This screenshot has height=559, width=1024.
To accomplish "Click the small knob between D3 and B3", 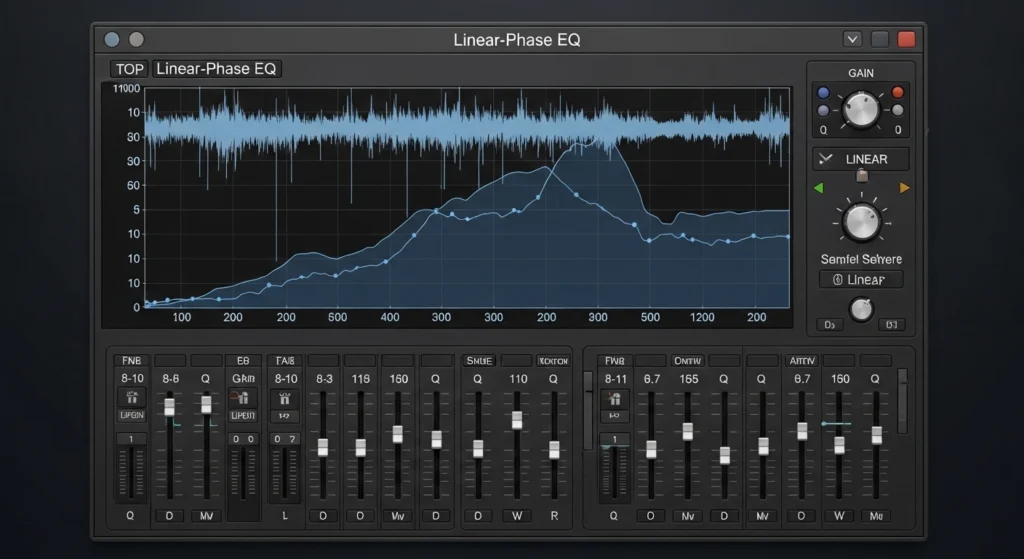I will click(x=861, y=310).
